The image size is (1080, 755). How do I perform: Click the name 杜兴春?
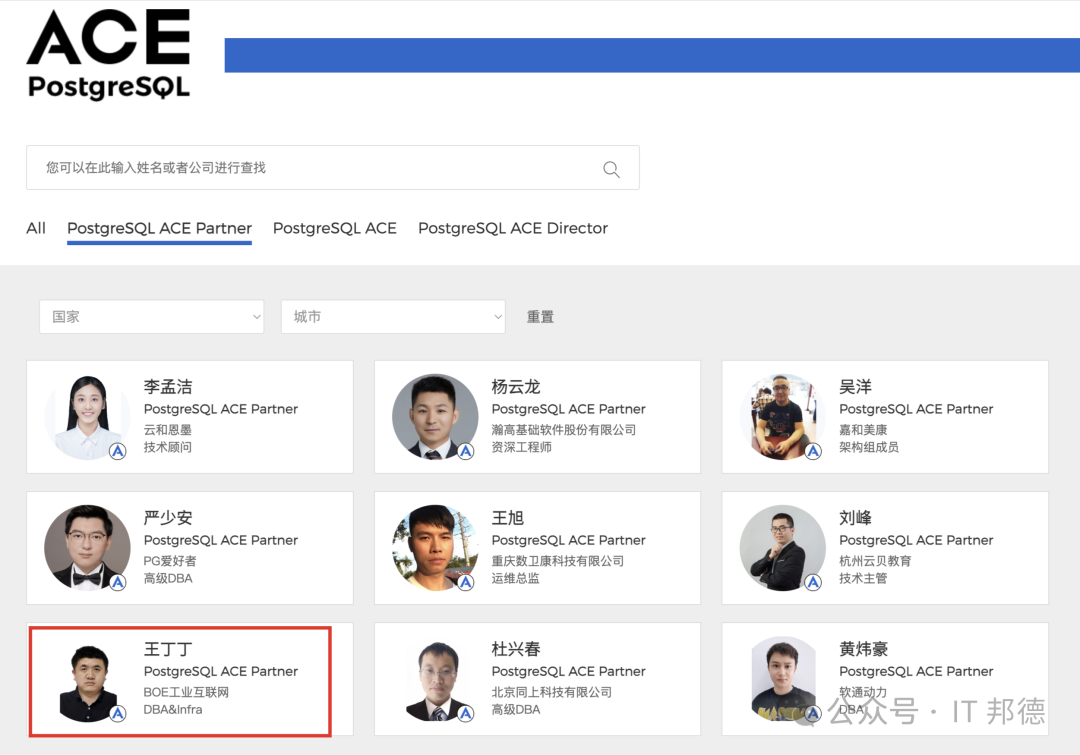pyautogui.click(x=516, y=649)
